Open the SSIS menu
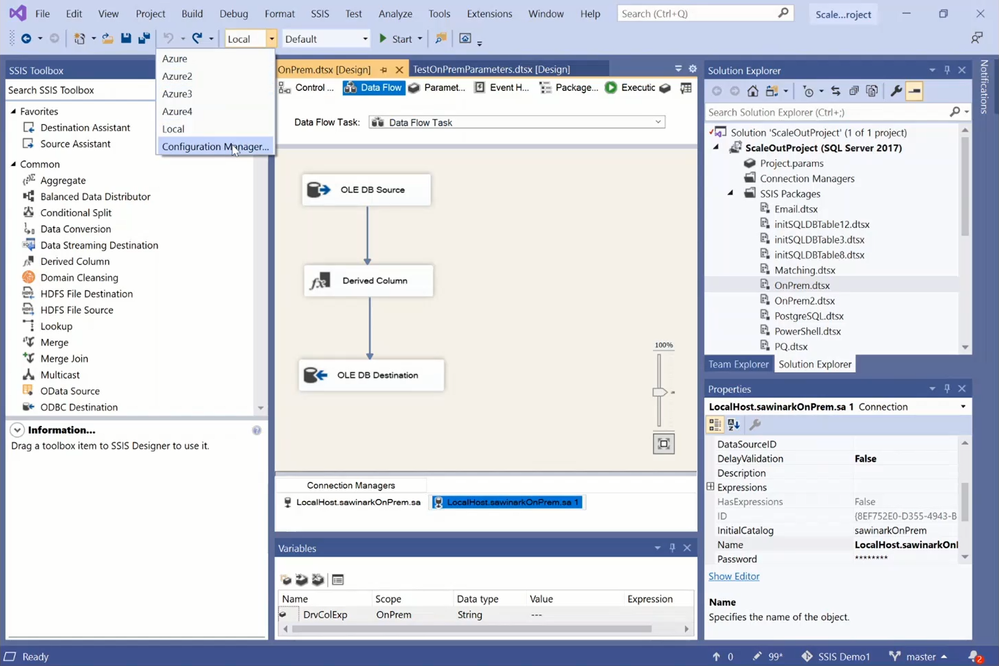 click(320, 13)
